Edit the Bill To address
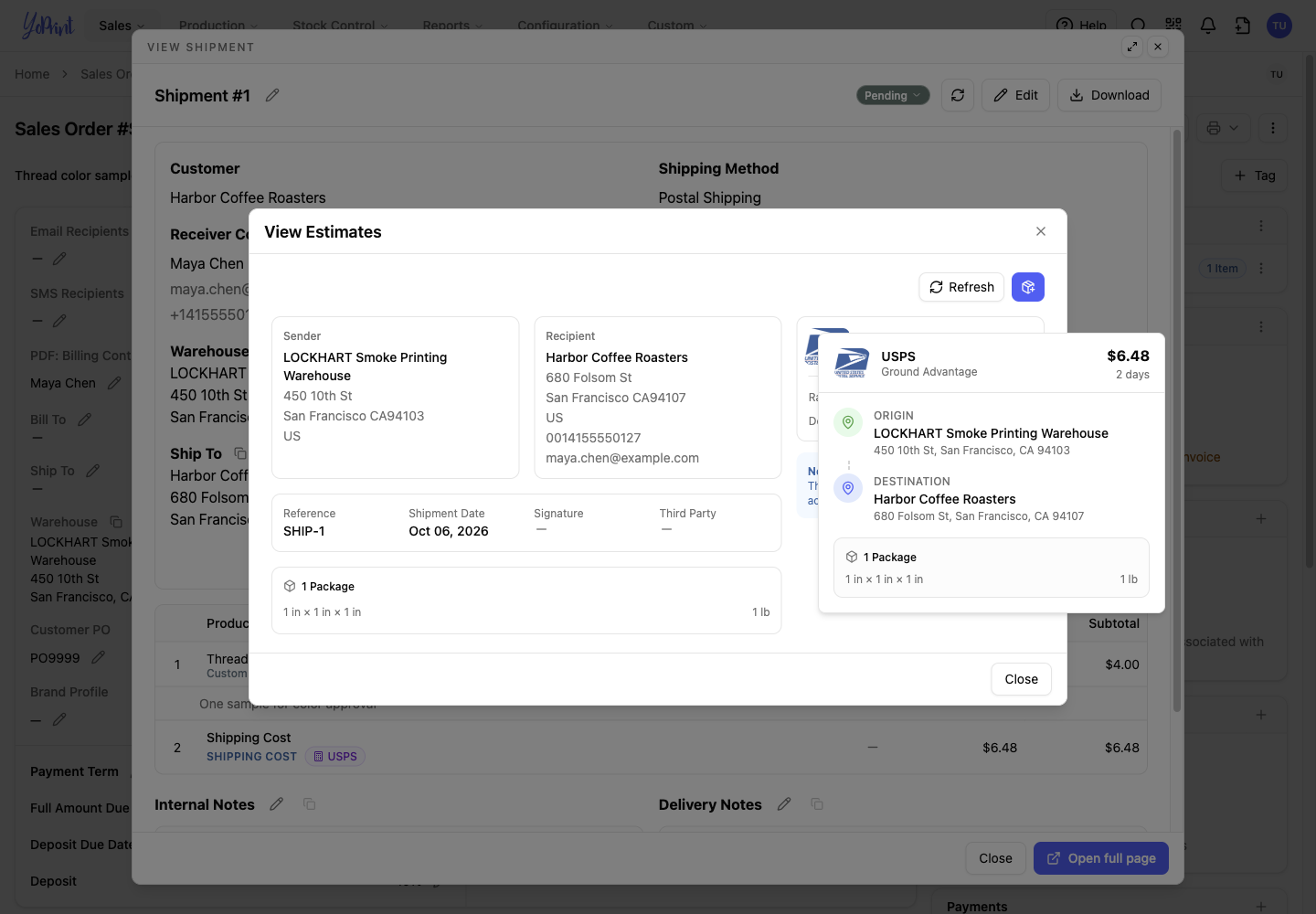1316x914 pixels. (85, 420)
